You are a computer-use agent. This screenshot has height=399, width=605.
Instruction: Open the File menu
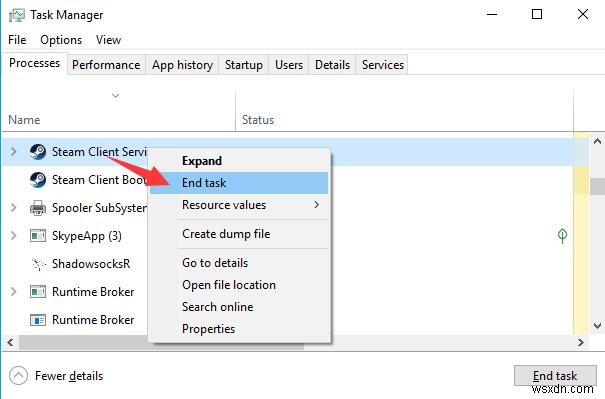pyautogui.click(x=17, y=40)
